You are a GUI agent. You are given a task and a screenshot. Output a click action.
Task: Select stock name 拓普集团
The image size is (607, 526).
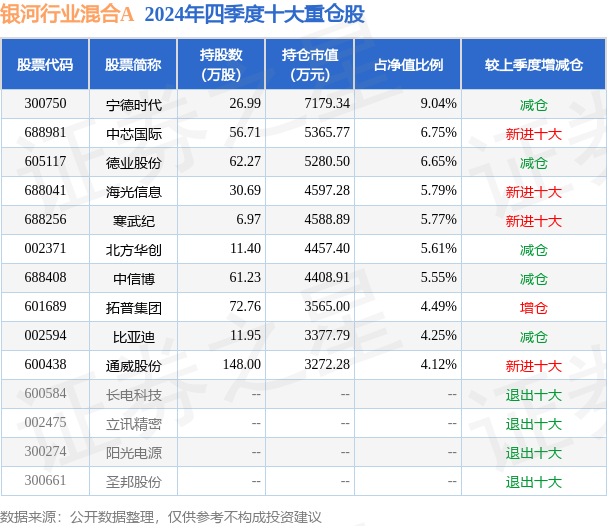[x=134, y=308]
